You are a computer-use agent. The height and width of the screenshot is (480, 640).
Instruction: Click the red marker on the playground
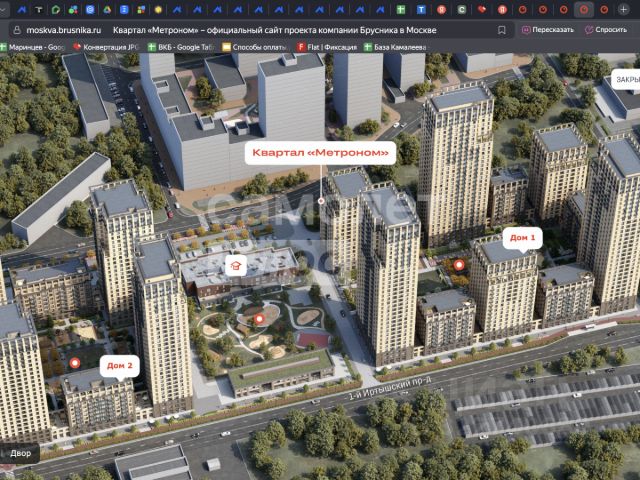pyautogui.click(x=259, y=319)
